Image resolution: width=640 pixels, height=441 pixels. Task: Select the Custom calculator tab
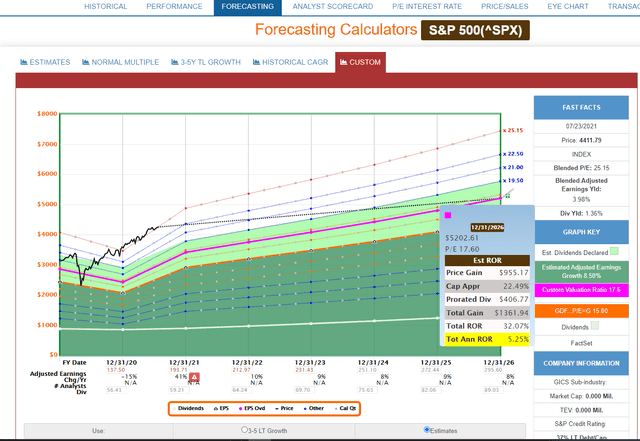pos(360,62)
